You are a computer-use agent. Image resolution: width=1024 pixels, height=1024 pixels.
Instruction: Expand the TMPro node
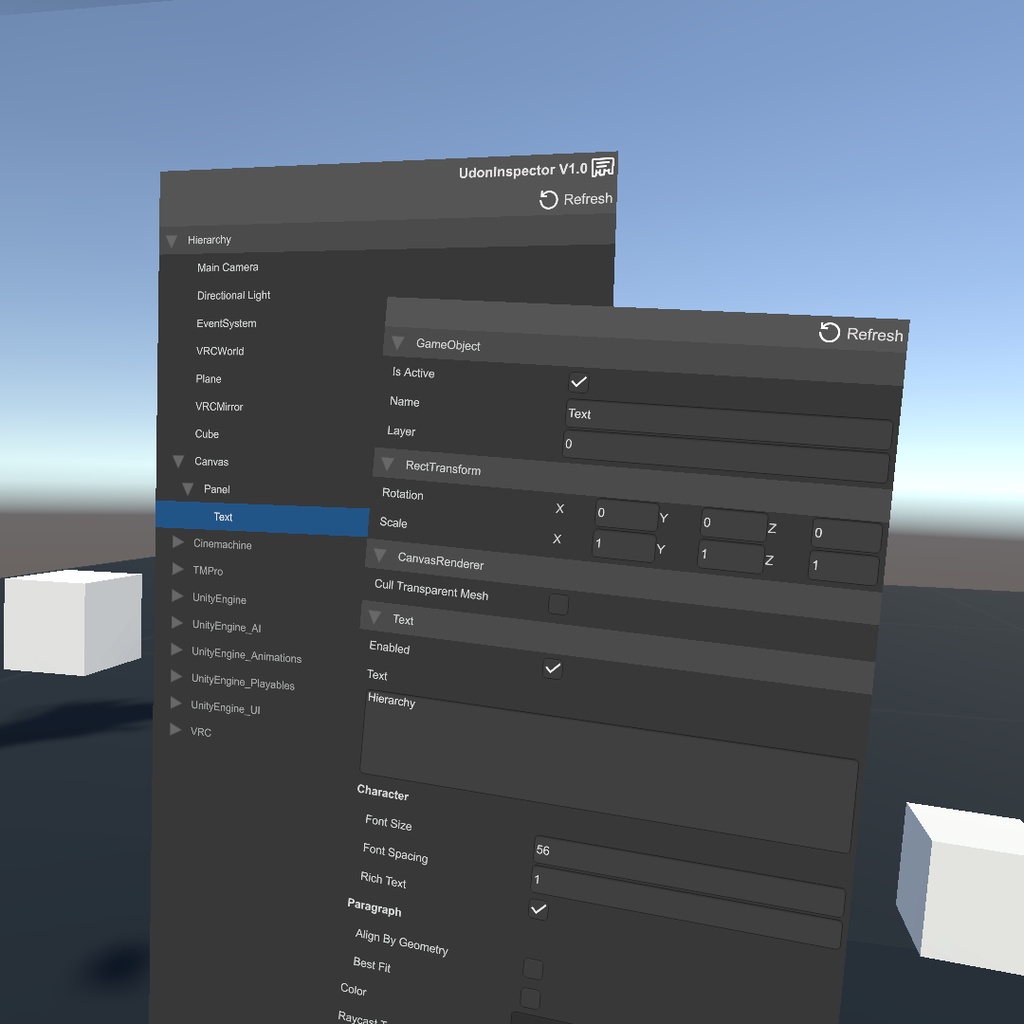pos(178,569)
